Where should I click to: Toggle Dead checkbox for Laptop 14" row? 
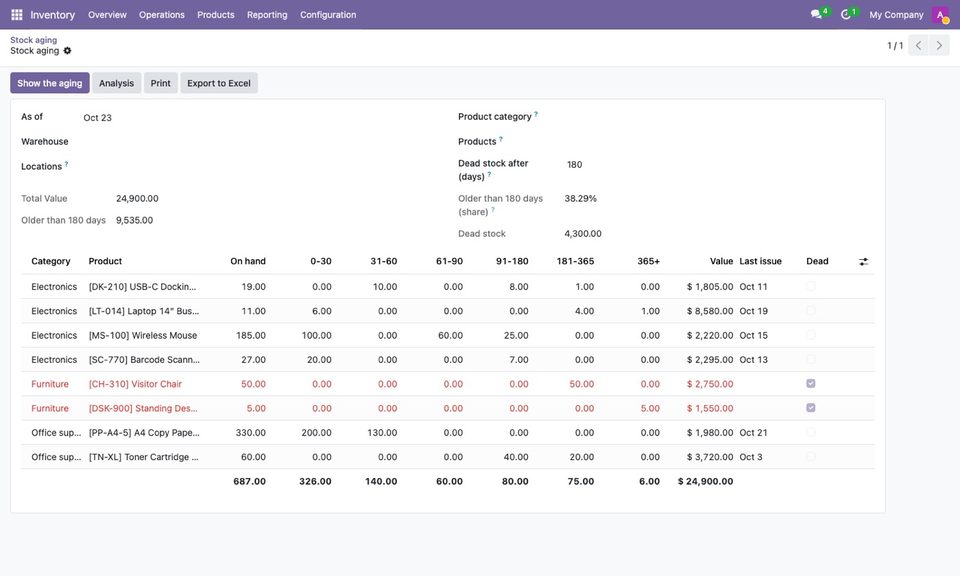tap(811, 311)
